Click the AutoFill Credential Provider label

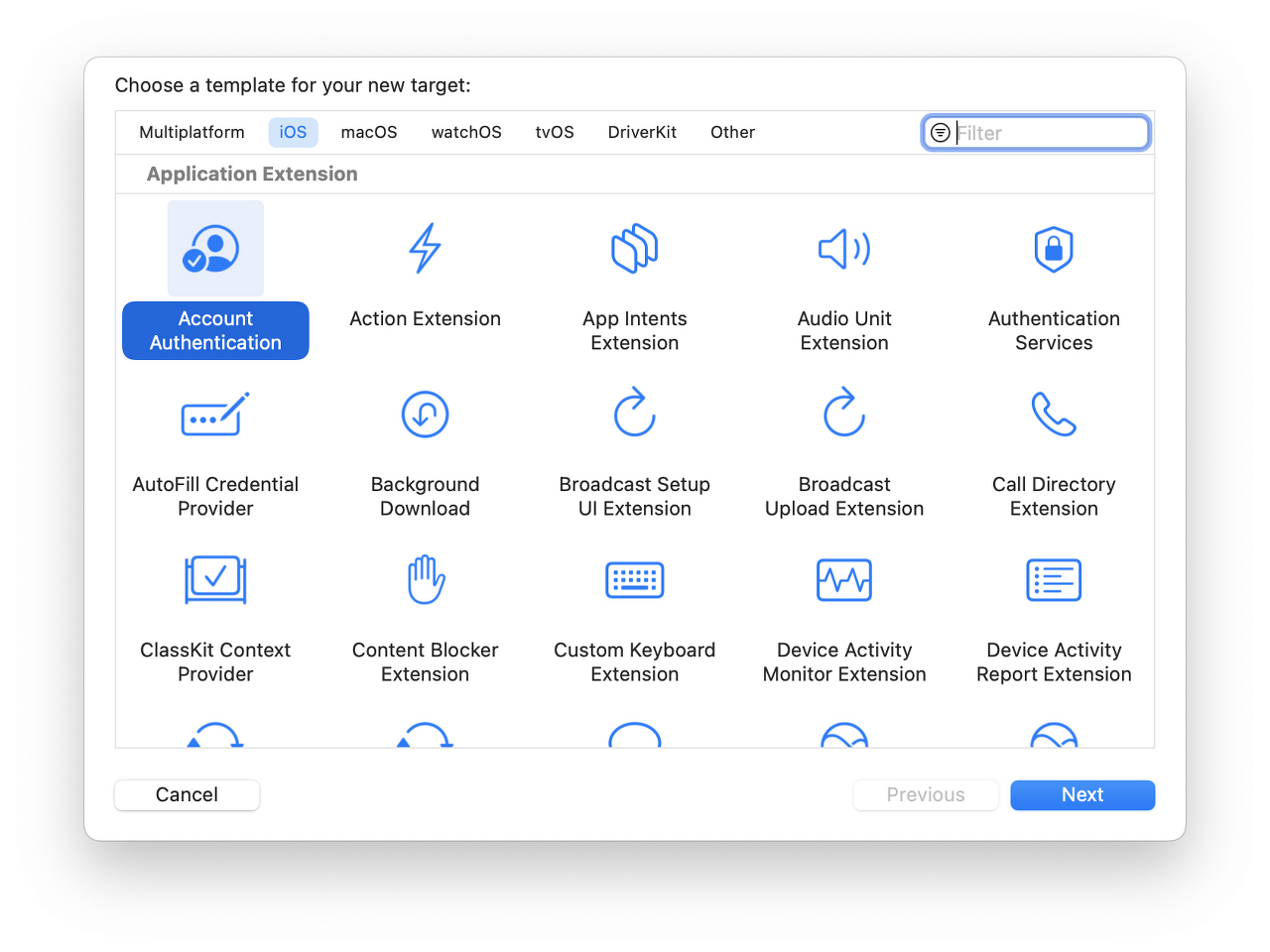pyautogui.click(x=215, y=496)
